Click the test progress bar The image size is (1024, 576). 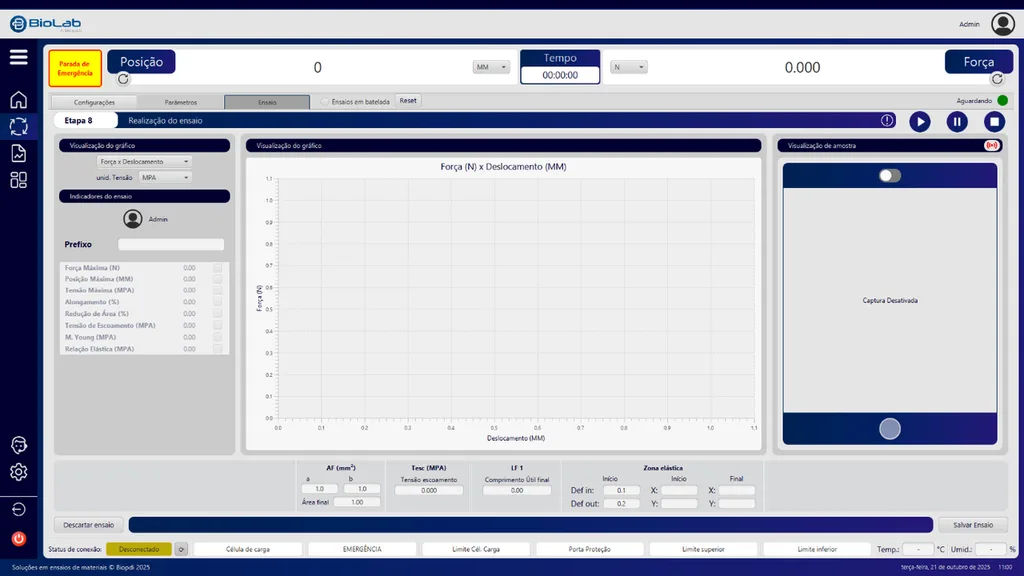pos(530,525)
